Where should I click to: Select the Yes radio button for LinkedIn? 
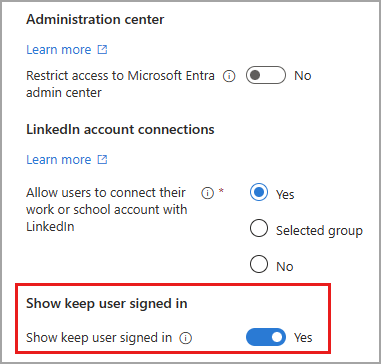coord(259,192)
